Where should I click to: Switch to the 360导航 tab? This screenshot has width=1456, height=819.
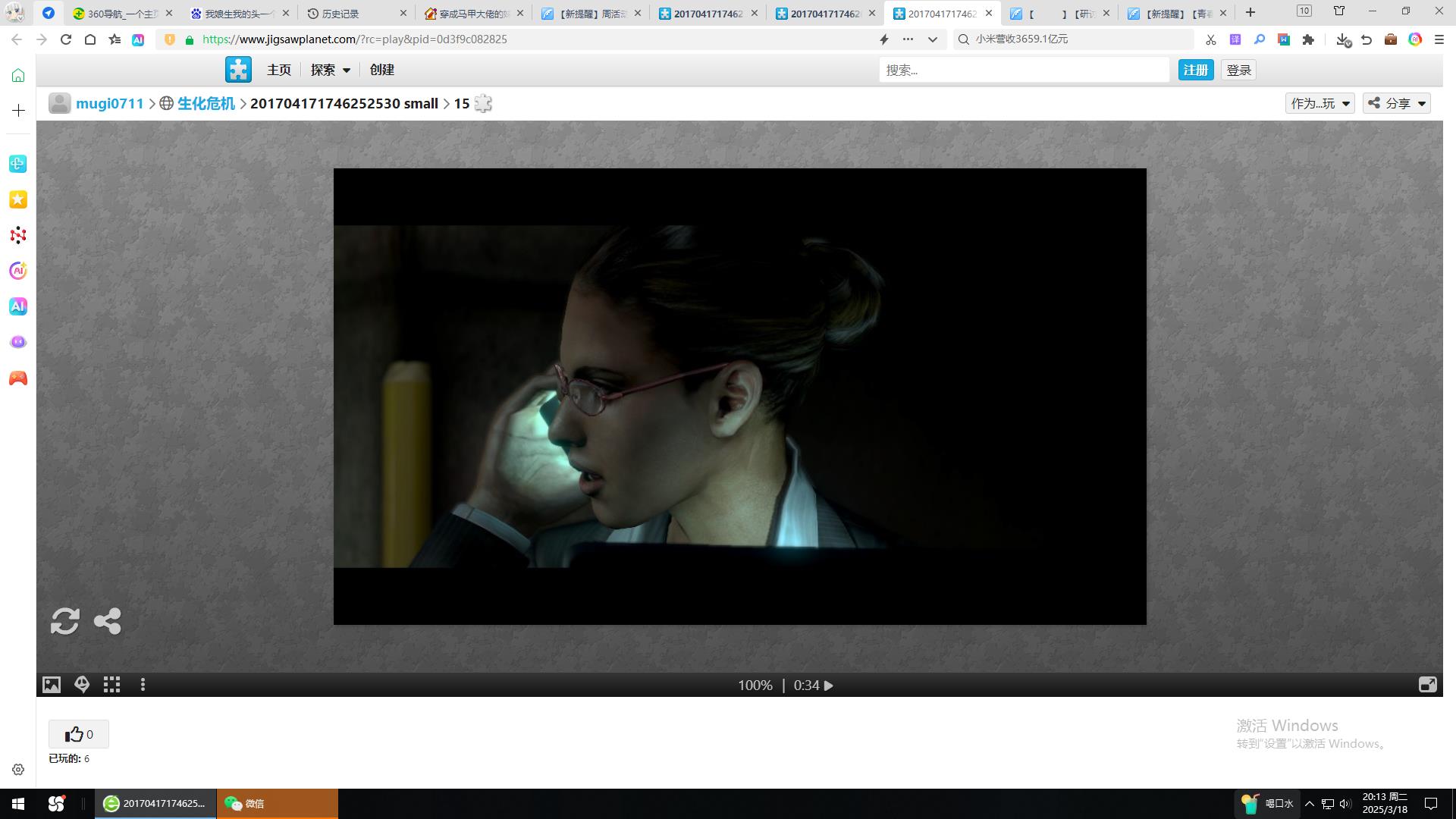(123, 14)
